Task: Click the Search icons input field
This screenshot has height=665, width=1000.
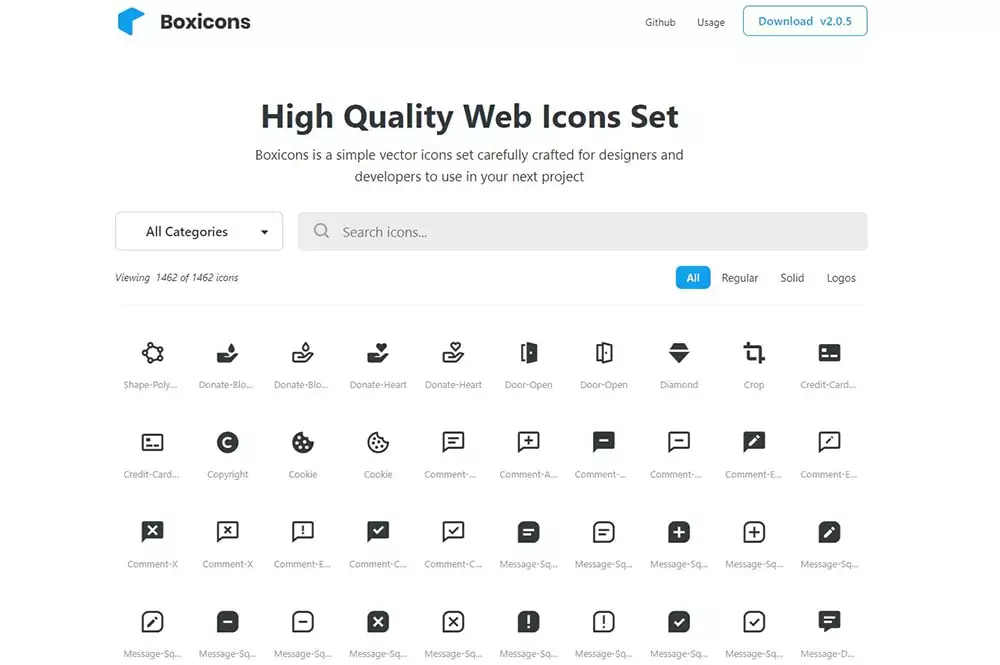Action: [x=582, y=231]
